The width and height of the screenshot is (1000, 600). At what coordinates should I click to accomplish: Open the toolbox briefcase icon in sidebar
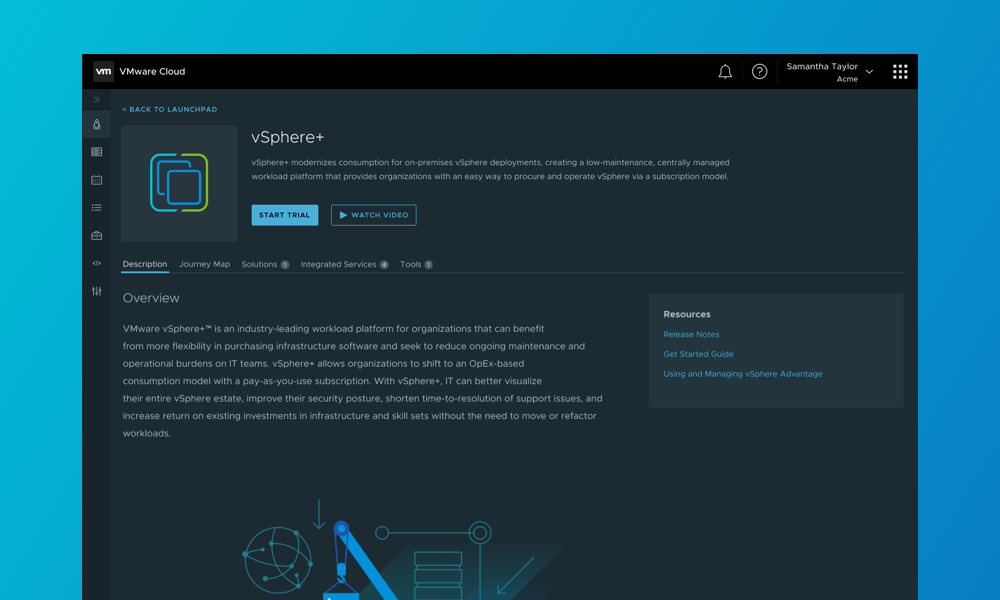tap(96, 235)
